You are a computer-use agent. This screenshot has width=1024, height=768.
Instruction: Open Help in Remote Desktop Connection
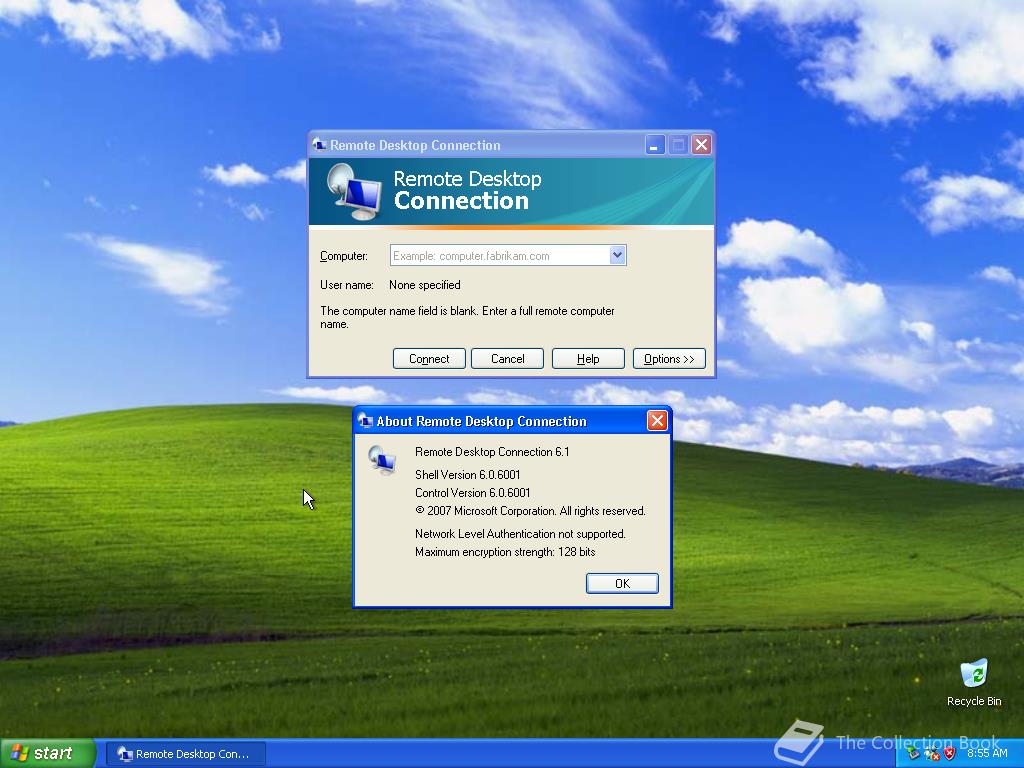pos(588,359)
